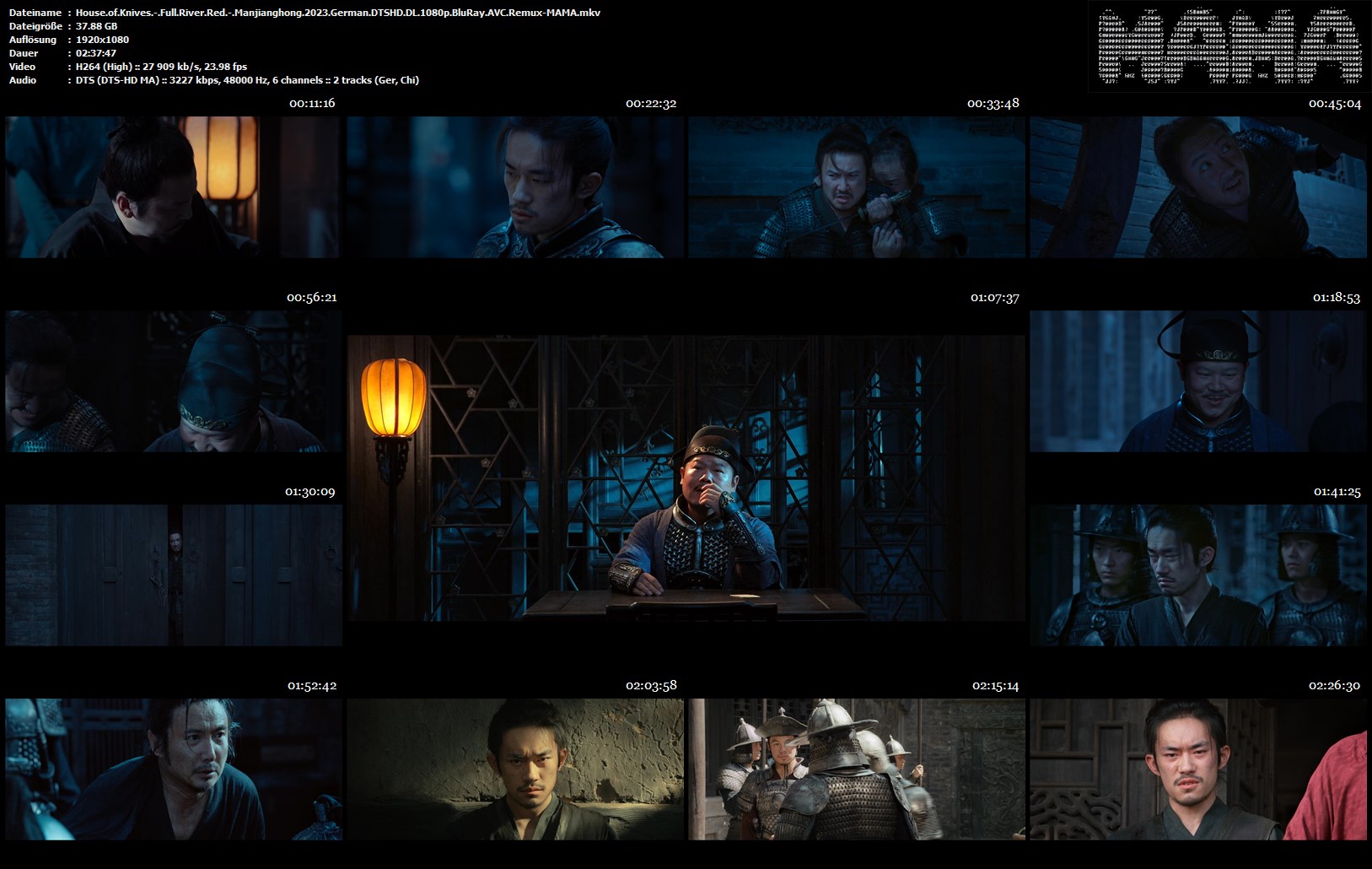Click the timestamp text 00:11:16
1372x869 pixels.
pos(312,103)
